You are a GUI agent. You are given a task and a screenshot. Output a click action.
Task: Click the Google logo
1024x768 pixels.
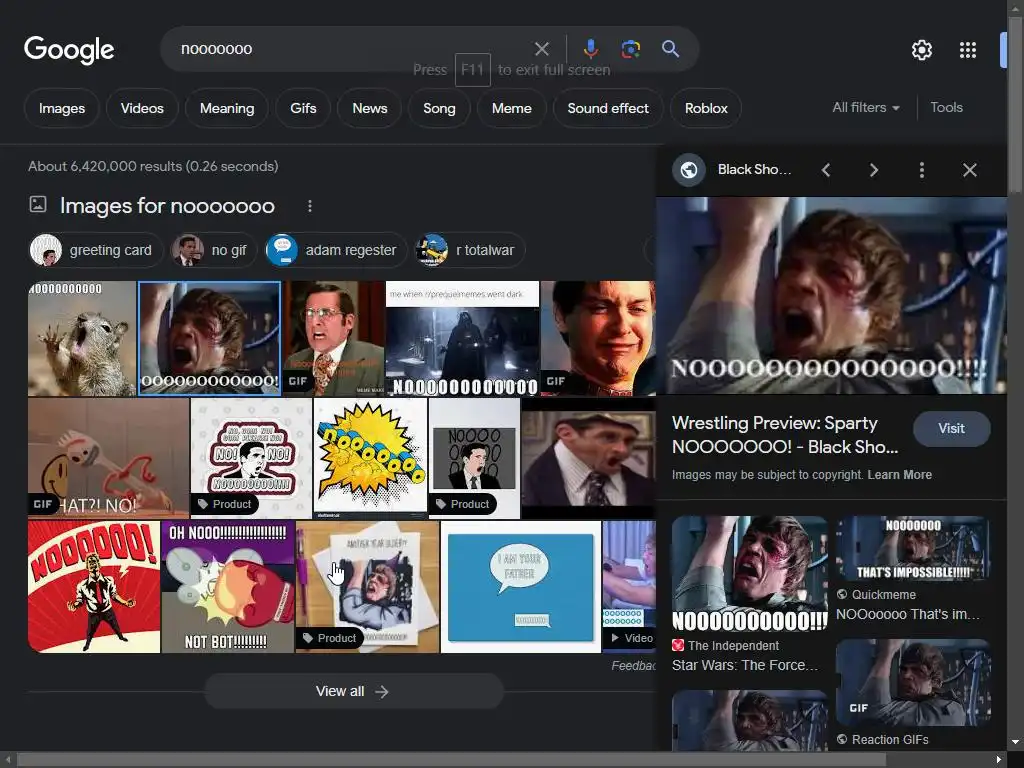coord(69,50)
